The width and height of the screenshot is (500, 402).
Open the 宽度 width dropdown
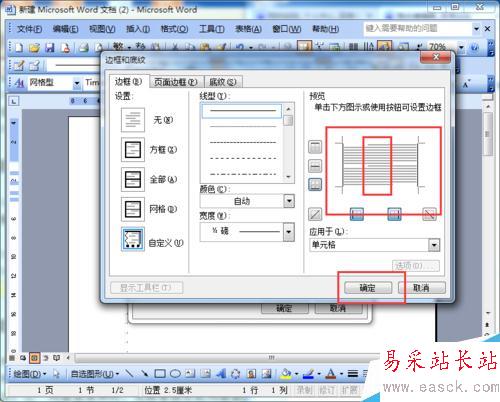pos(289,231)
